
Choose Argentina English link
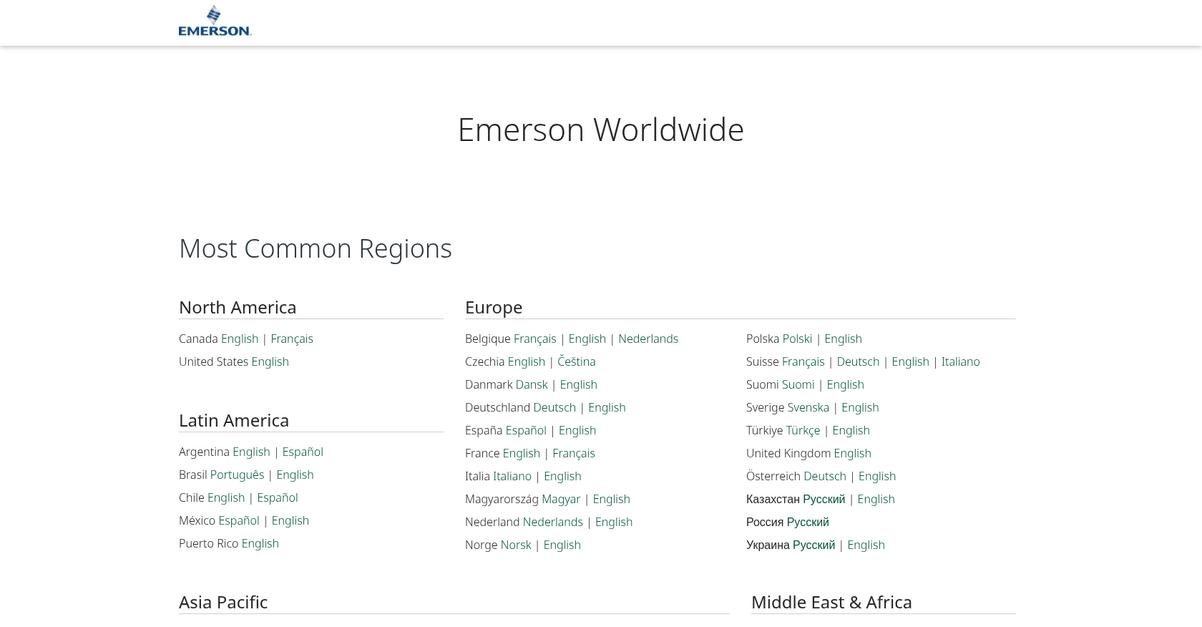(x=252, y=452)
